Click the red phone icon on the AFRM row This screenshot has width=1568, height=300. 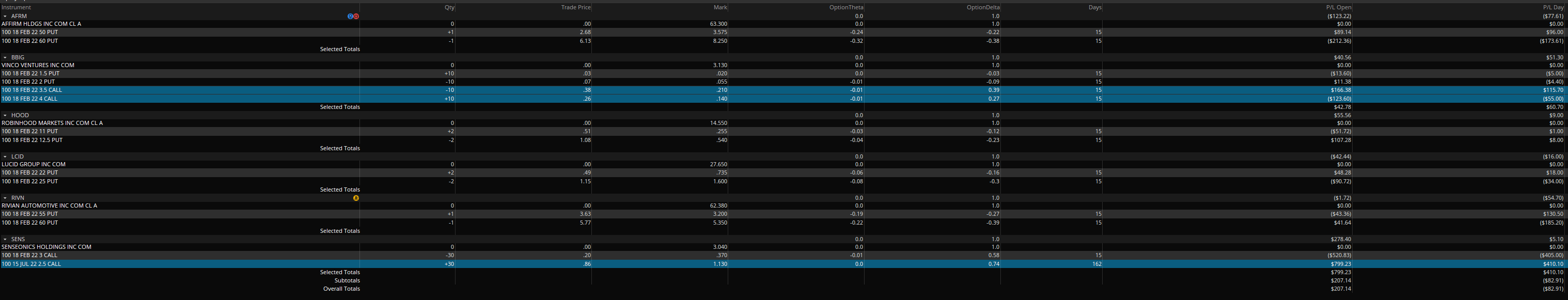(x=356, y=17)
